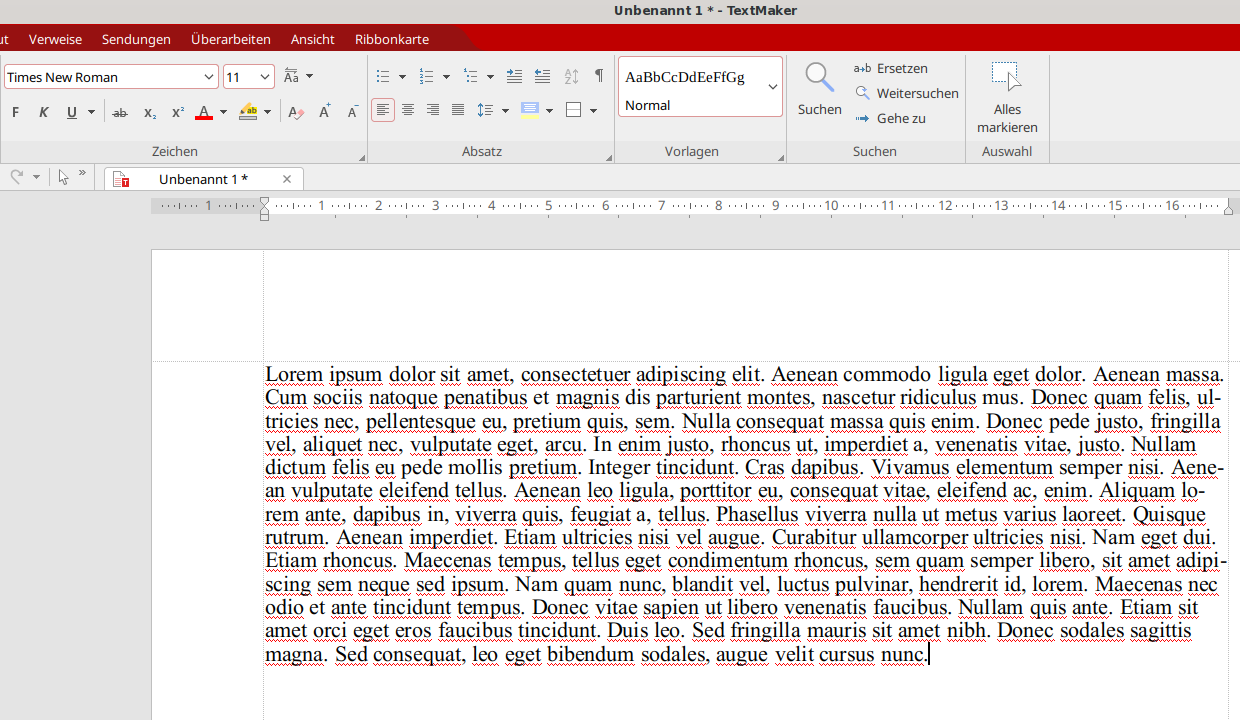Increase paragraph indent

[514, 77]
